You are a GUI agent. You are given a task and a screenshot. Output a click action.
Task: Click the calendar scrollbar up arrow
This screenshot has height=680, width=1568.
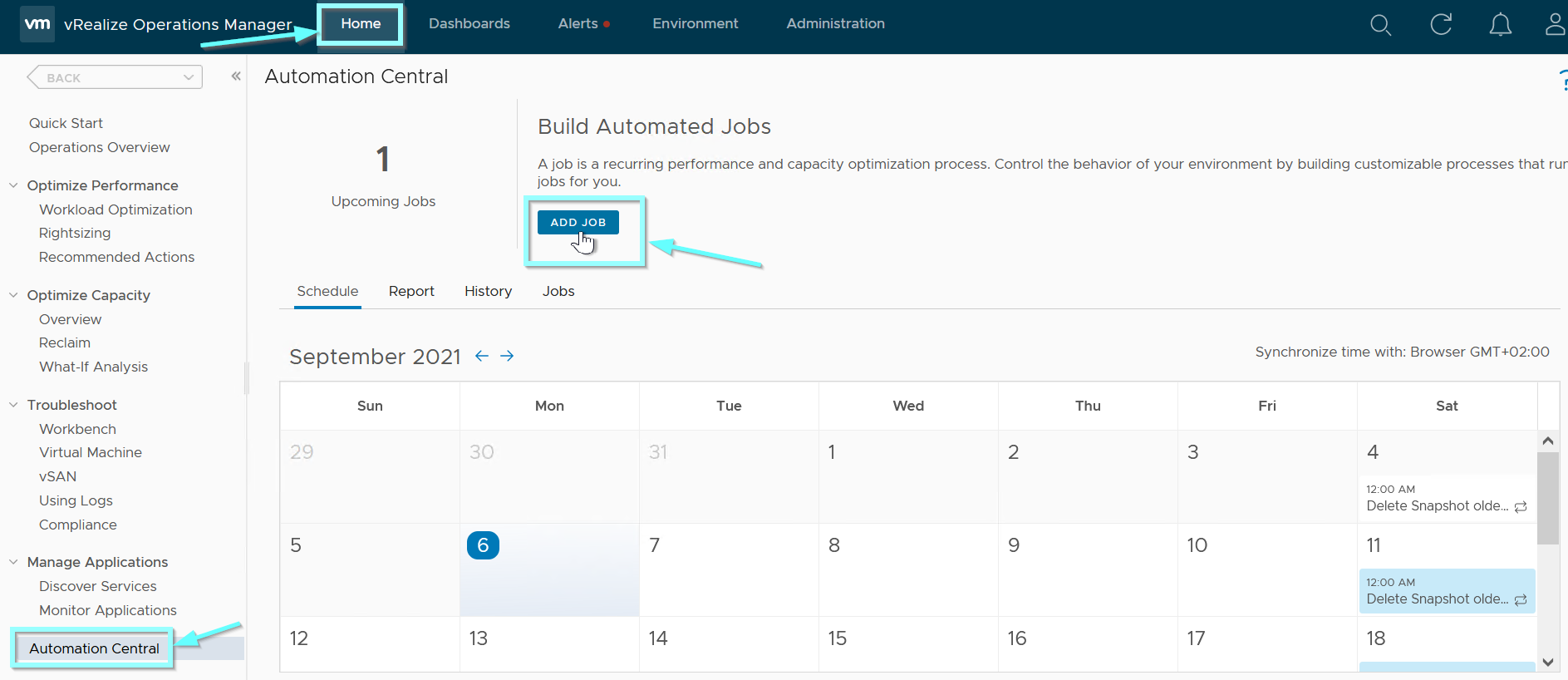1547,441
